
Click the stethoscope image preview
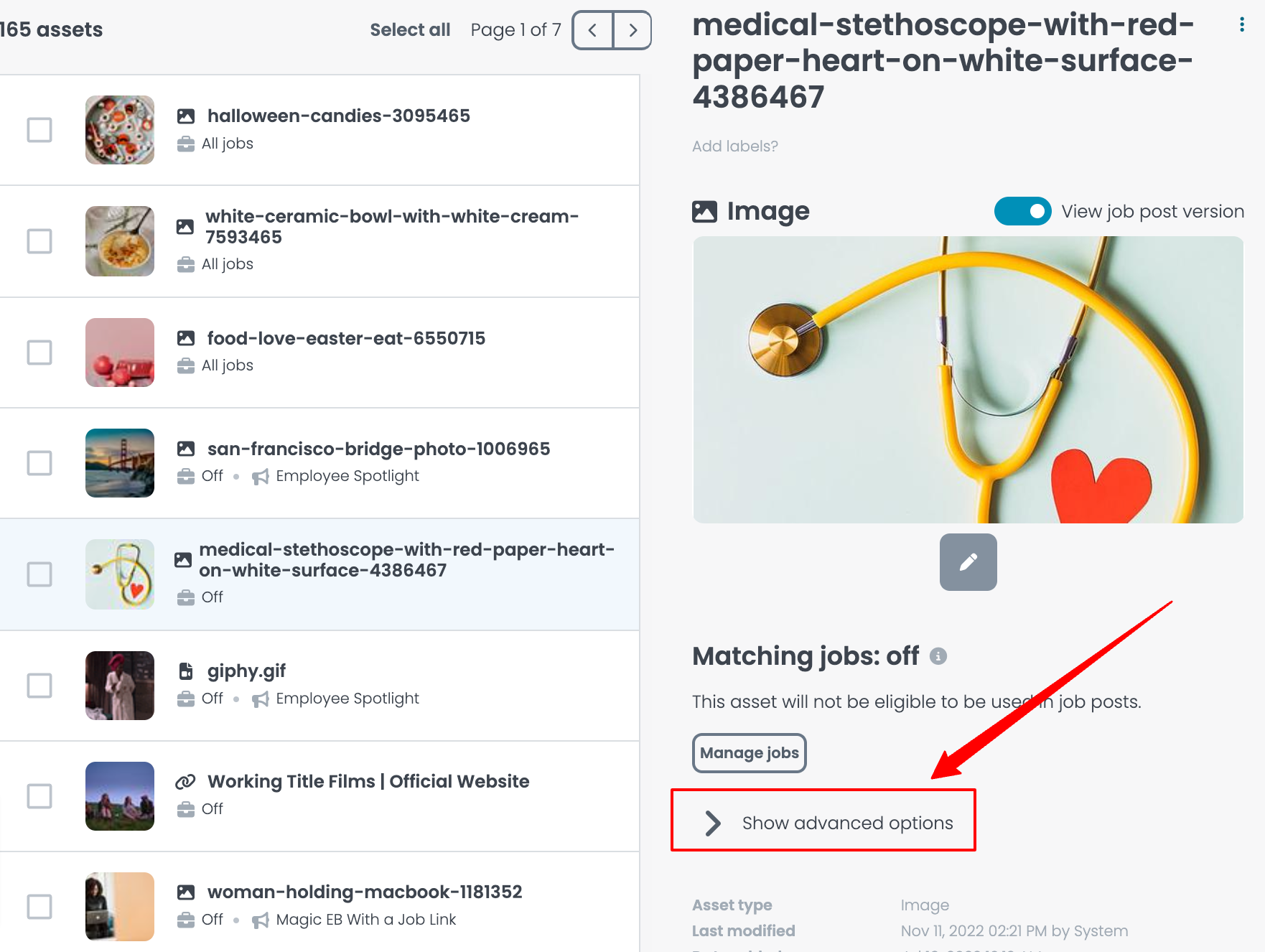pos(968,380)
